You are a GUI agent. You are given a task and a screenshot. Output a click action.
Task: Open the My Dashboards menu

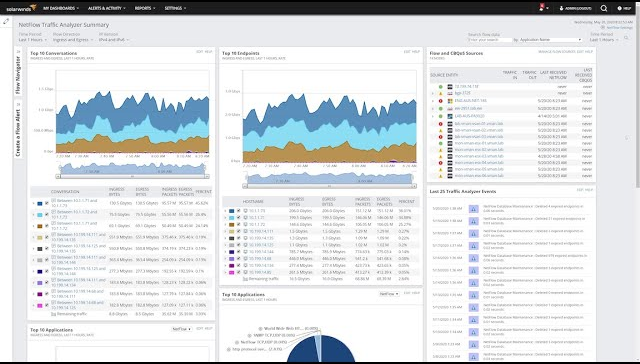(x=61, y=8)
